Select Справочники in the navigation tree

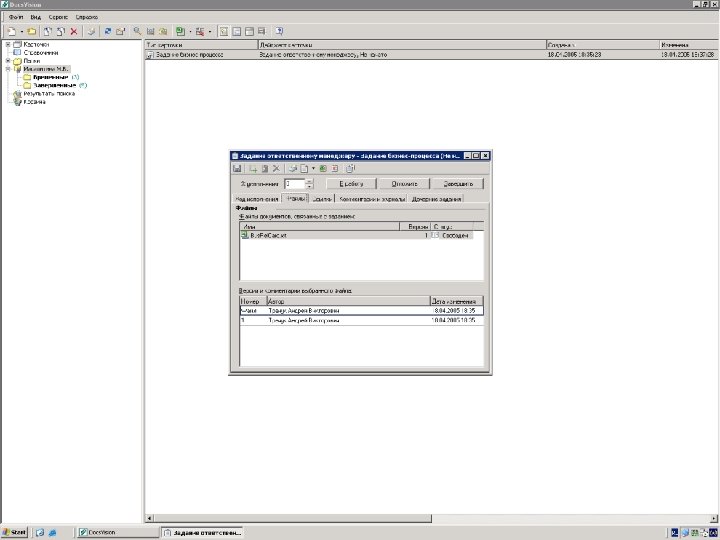[40, 53]
